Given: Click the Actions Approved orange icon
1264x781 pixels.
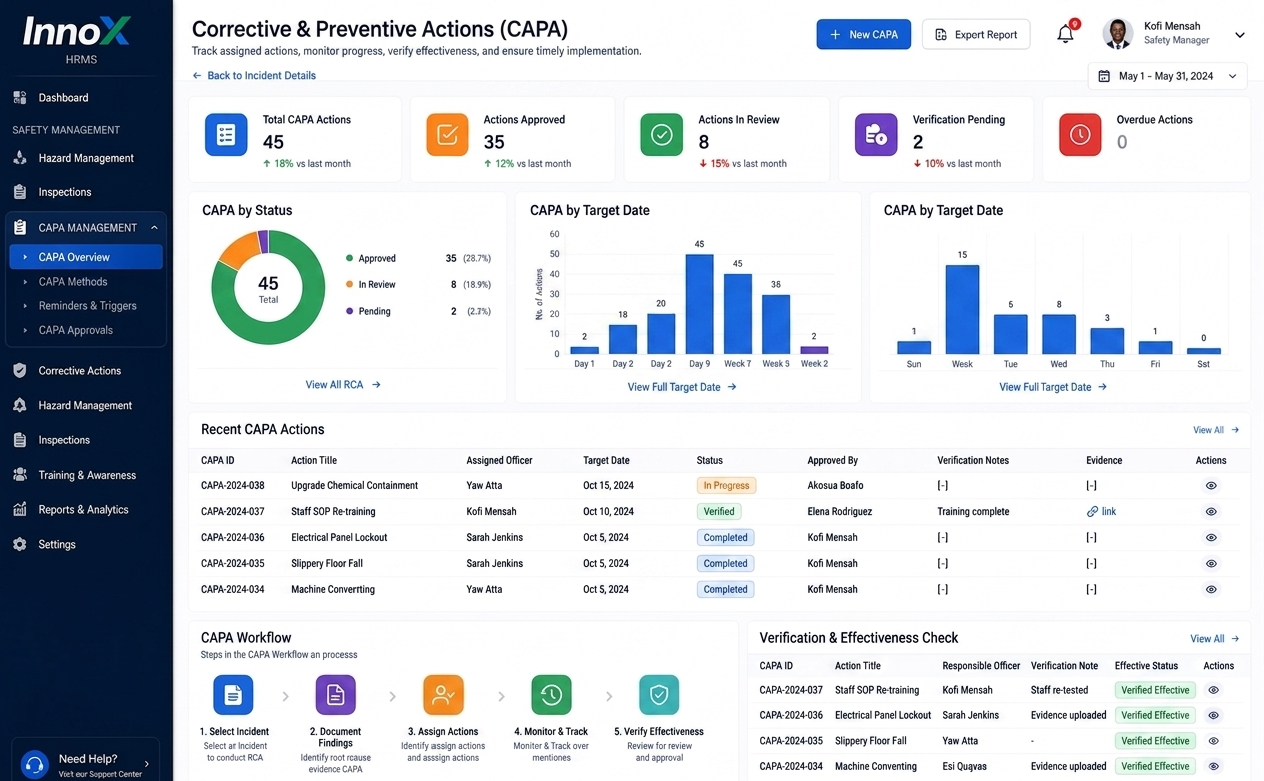Looking at the screenshot, I should 447,135.
